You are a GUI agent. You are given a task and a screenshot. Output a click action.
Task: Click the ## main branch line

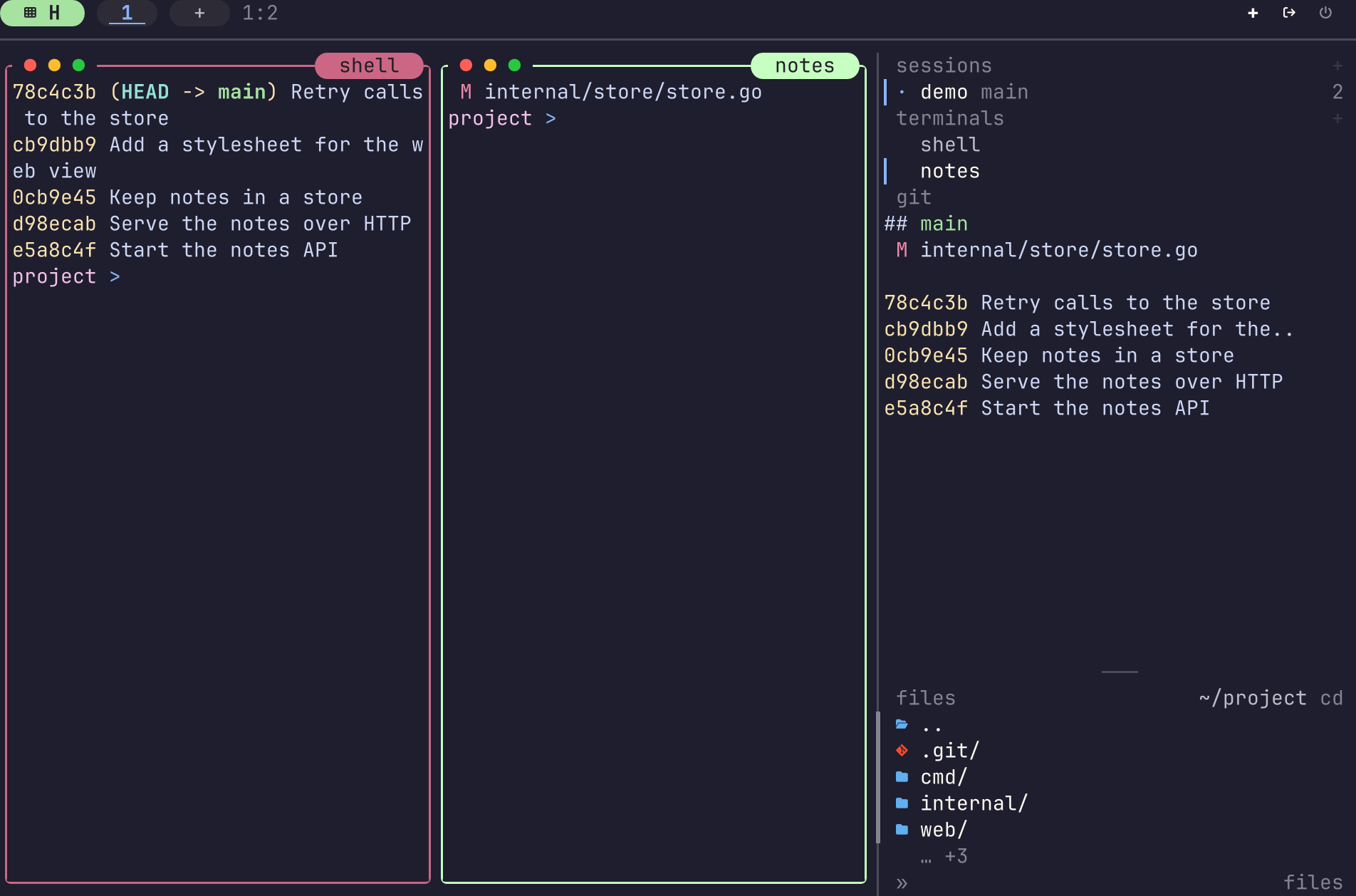pos(926,224)
